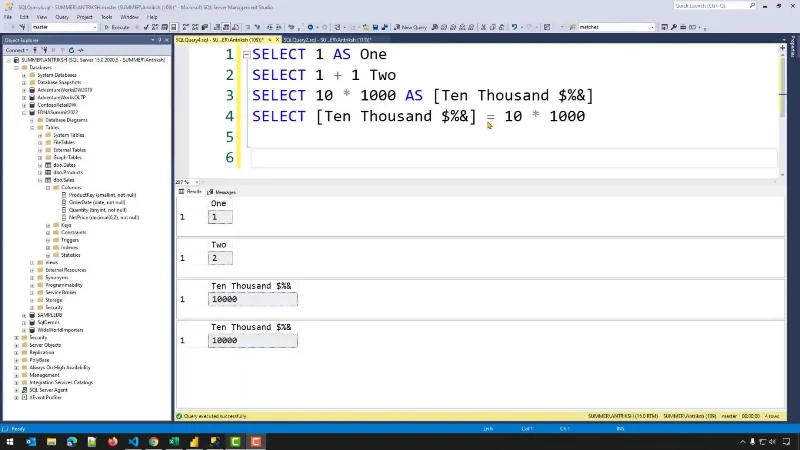Close the Object Explorer panel

click(x=166, y=40)
